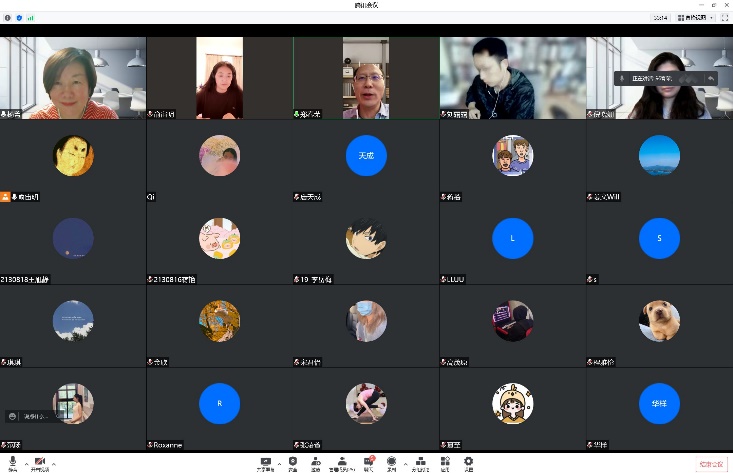
Task: Click the chat message input box
Action: pos(28,415)
